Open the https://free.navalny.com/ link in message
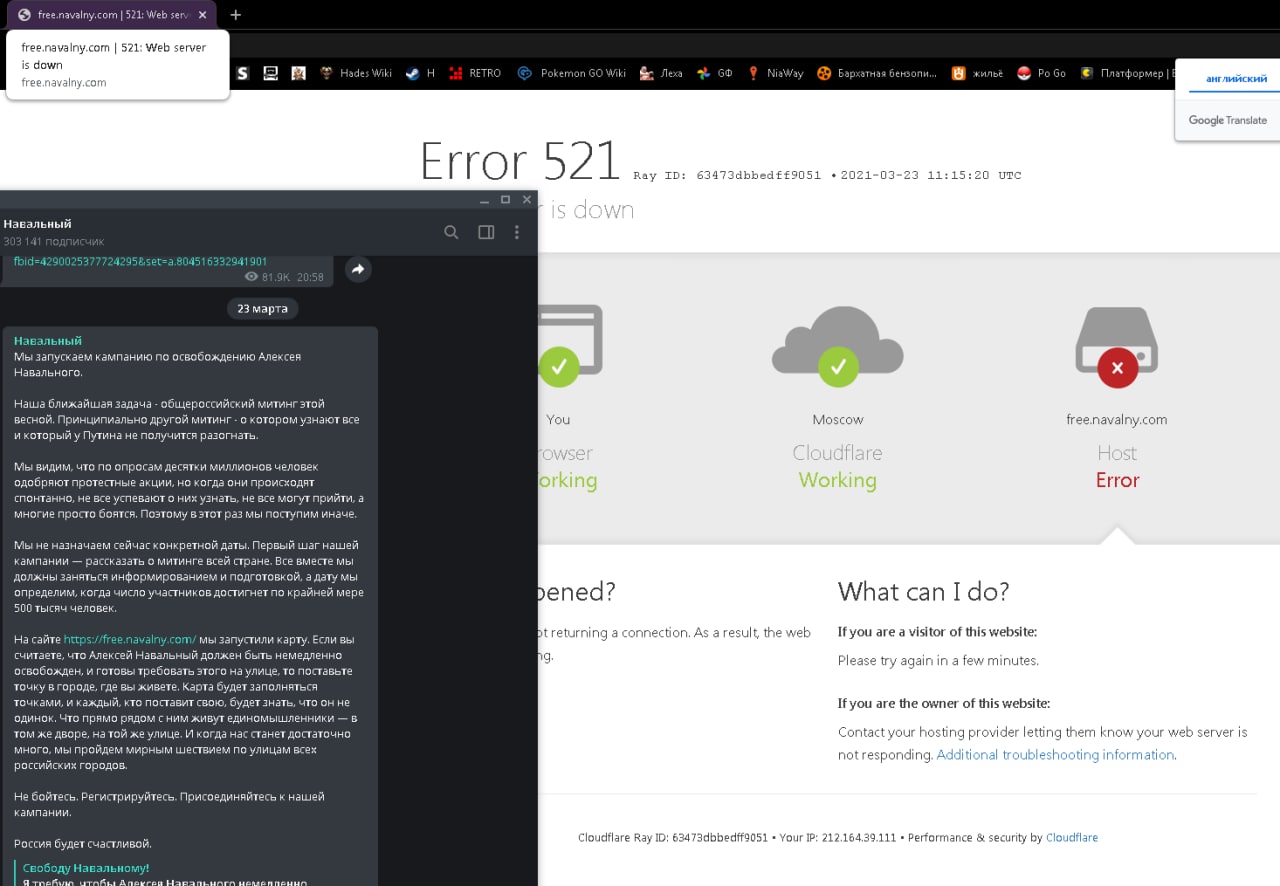The width and height of the screenshot is (1280, 886). tap(130, 639)
